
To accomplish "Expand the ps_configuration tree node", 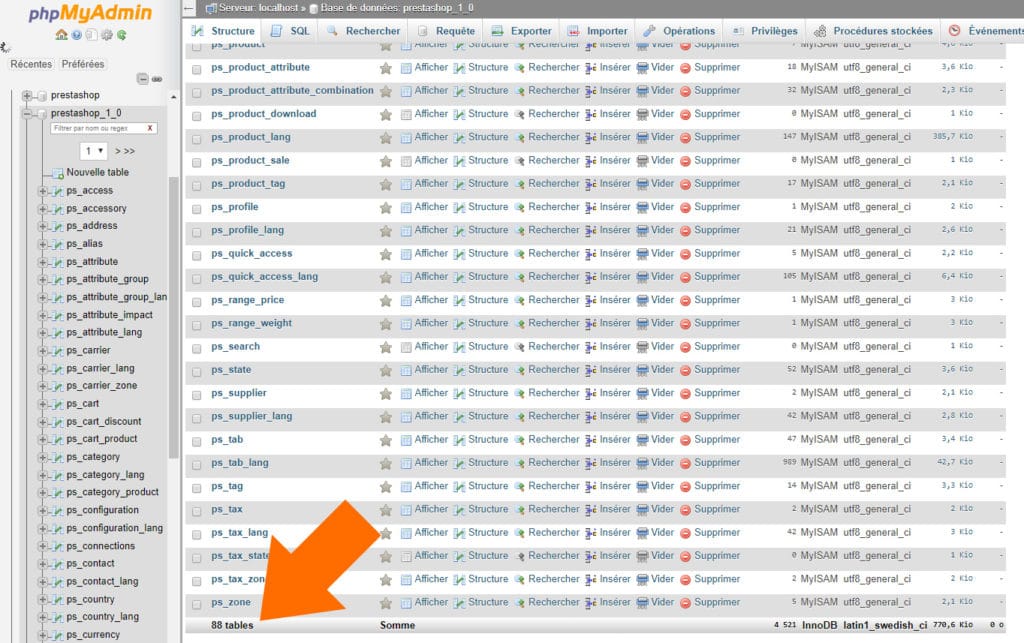I will coord(42,510).
